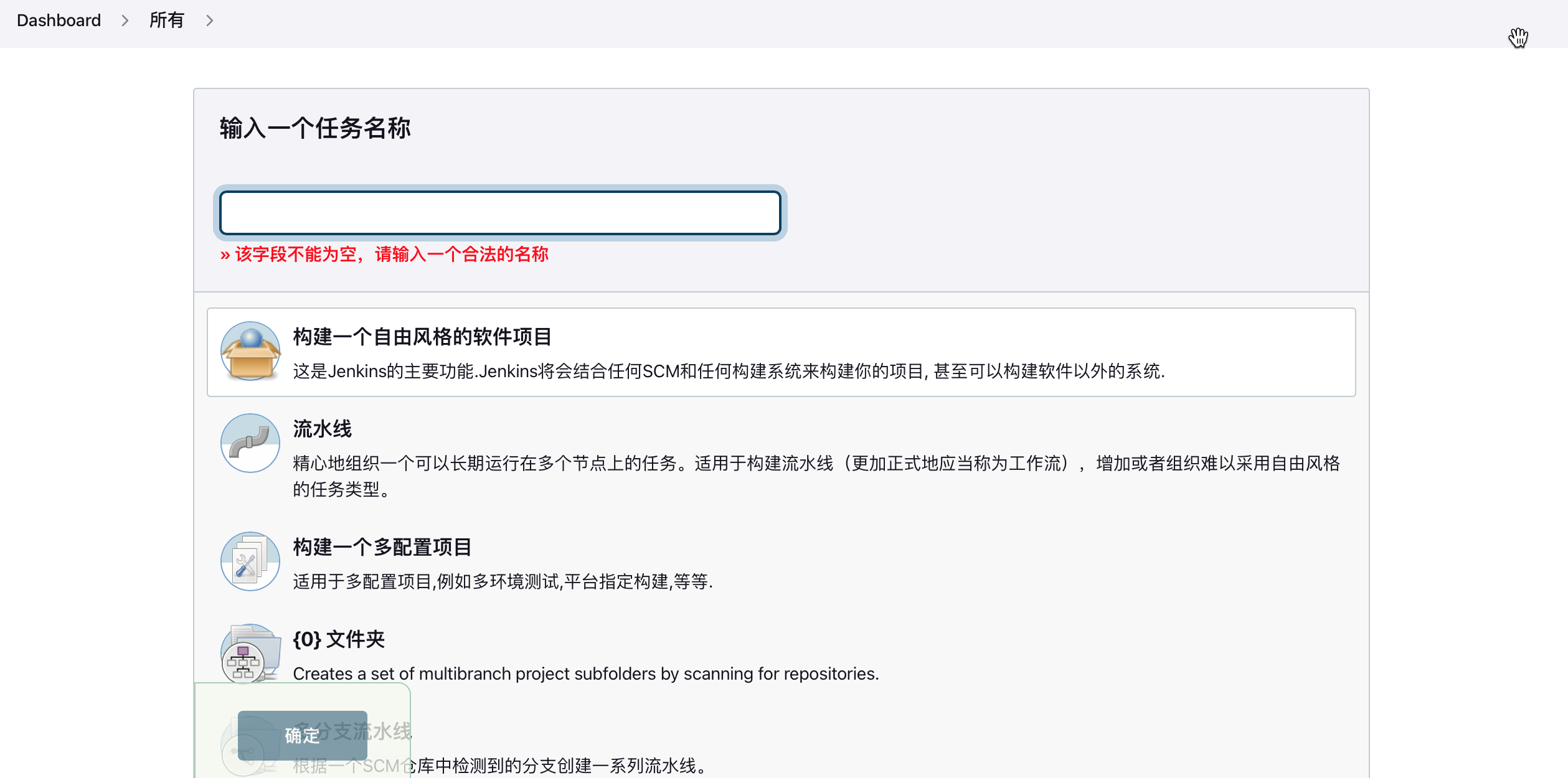Click the pipeline pipe icon
Image resolution: width=1568 pixels, height=778 pixels.
coord(250,443)
